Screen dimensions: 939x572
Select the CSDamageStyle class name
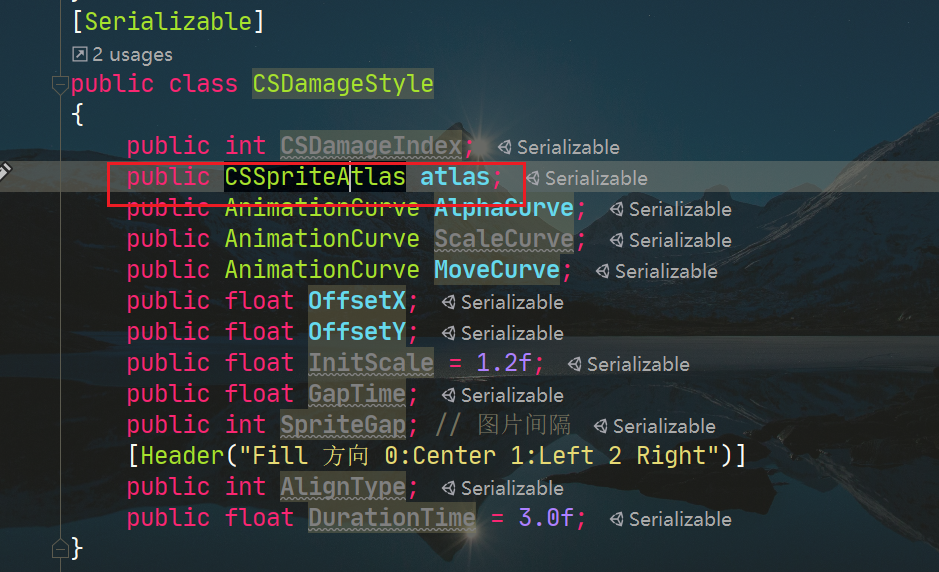(x=343, y=83)
